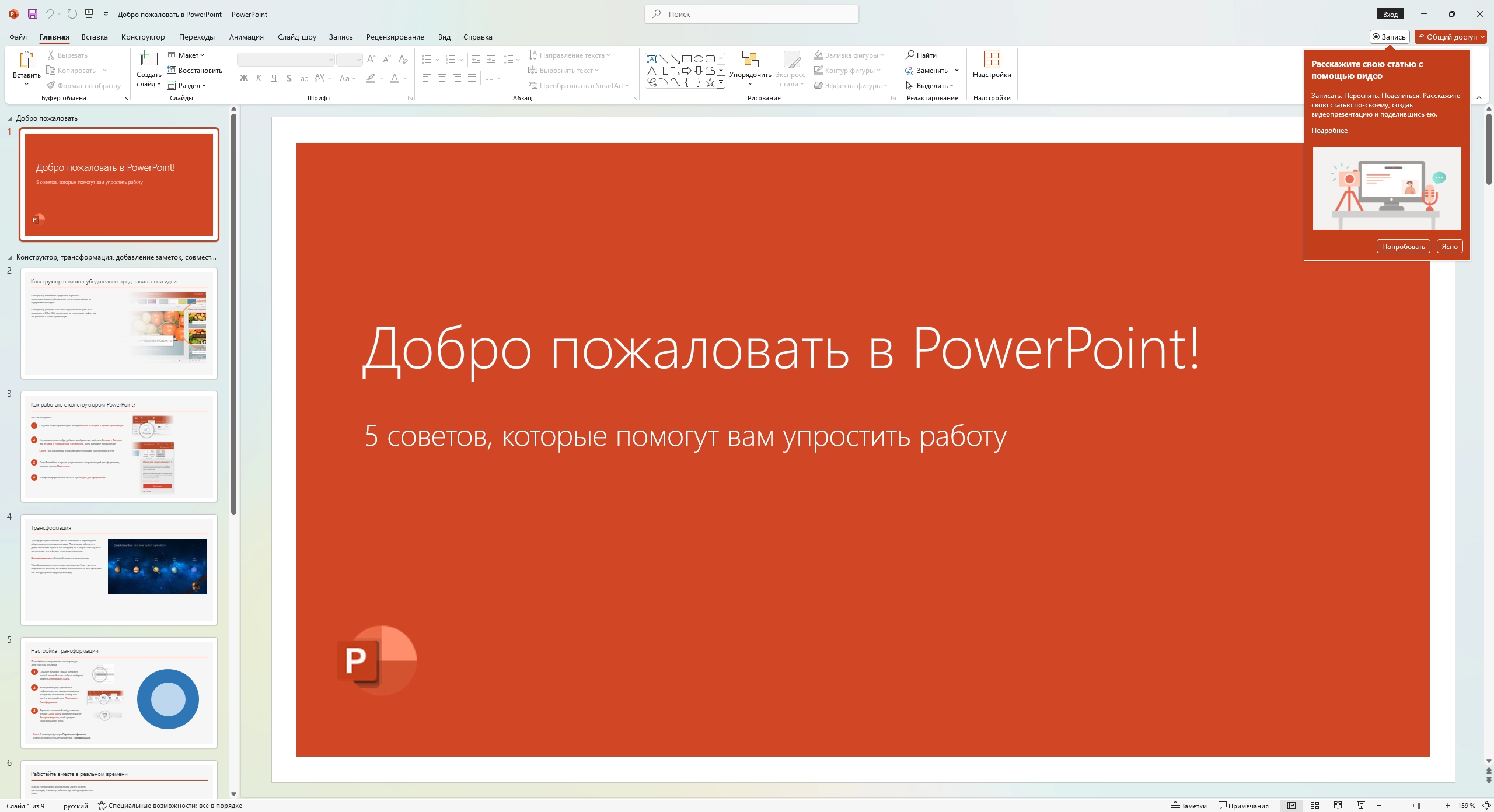Switch to the Вставка ribbon tab

(95, 37)
